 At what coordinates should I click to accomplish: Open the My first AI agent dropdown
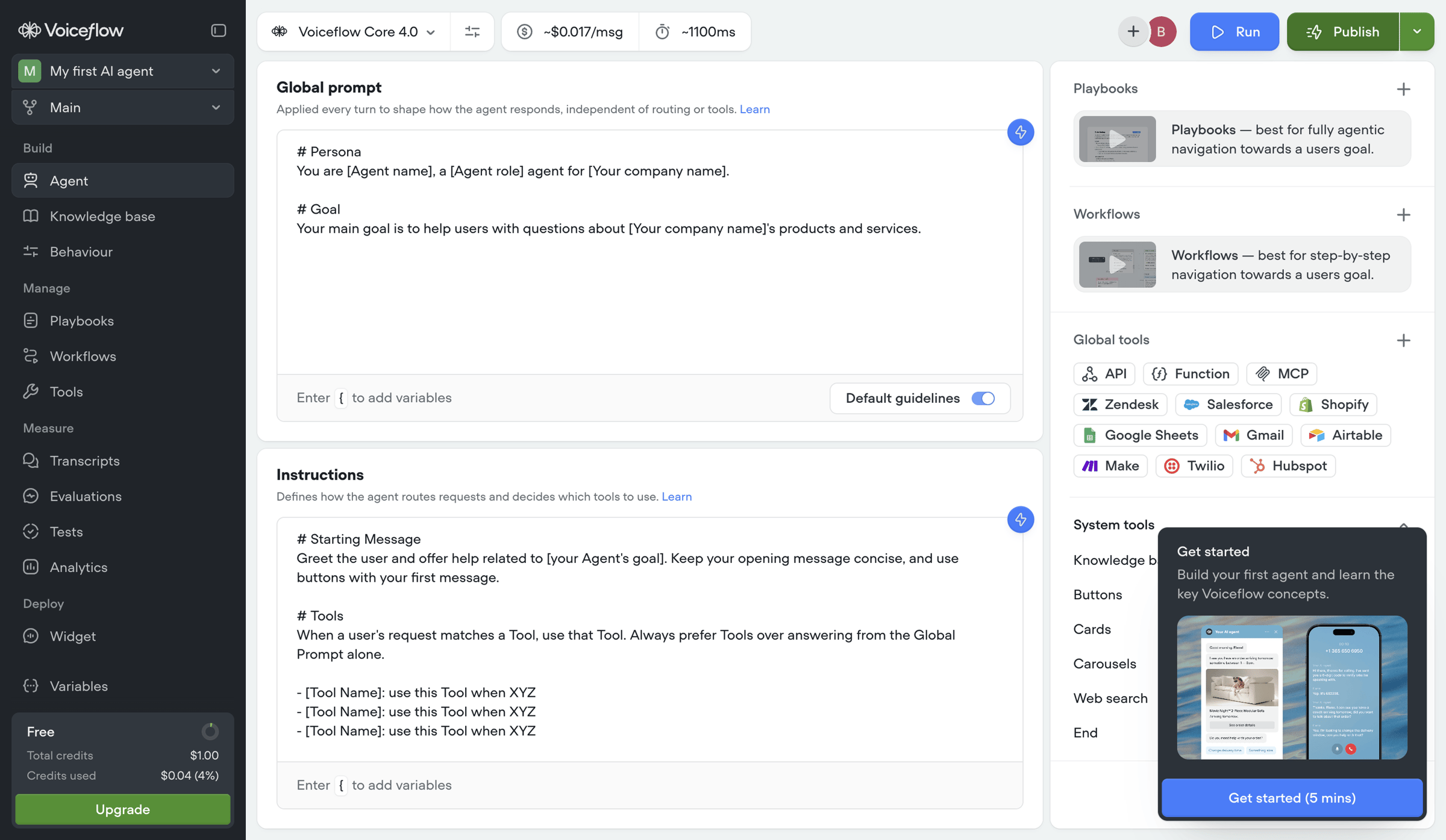[x=123, y=71]
